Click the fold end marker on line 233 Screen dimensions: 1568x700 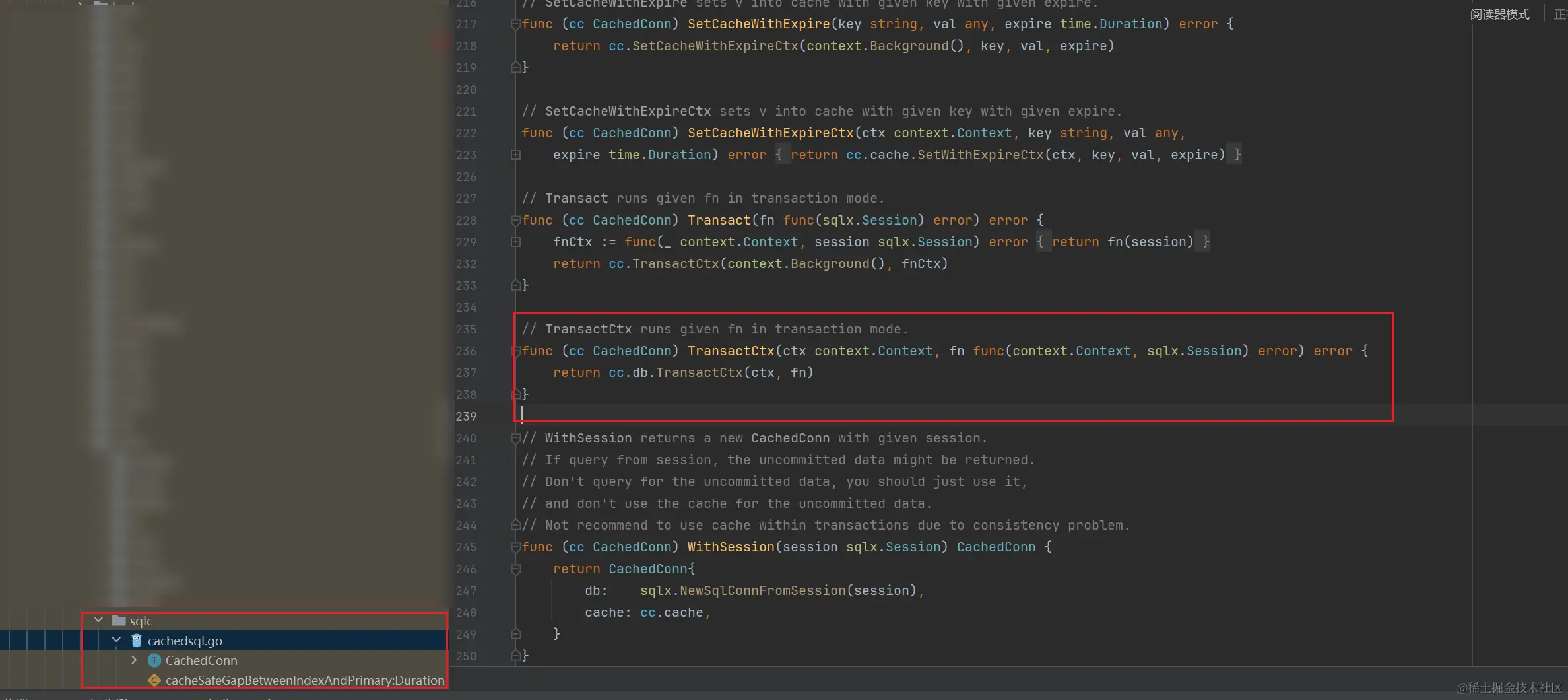515,285
